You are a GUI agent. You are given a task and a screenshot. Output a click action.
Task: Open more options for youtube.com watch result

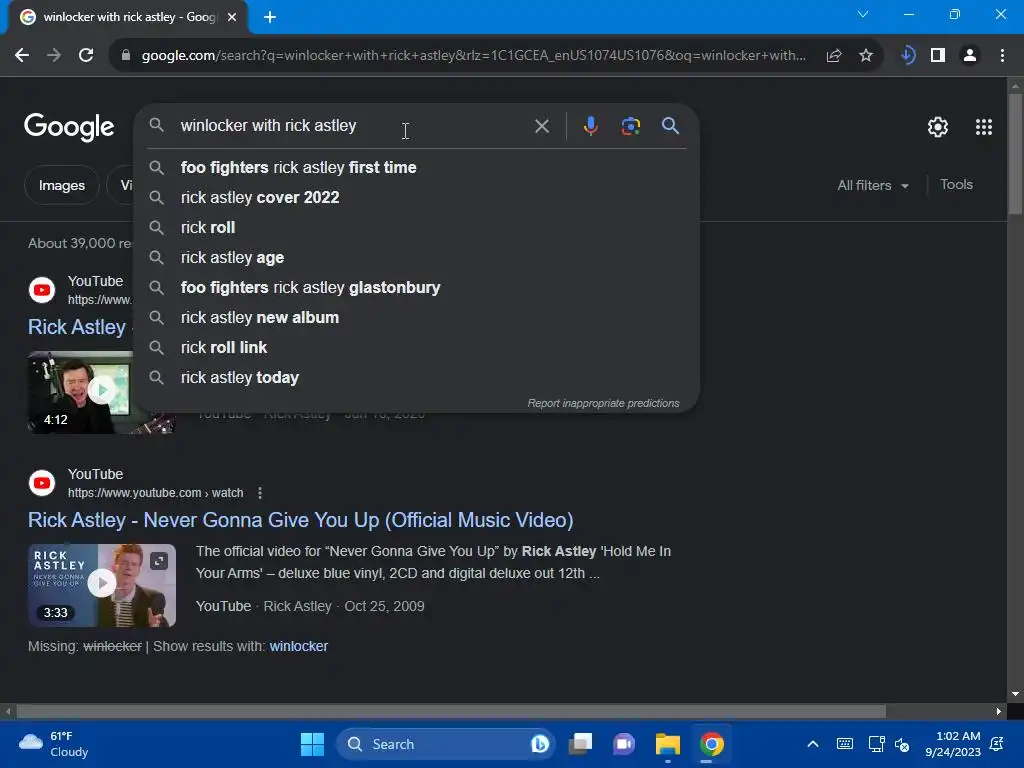[260, 493]
